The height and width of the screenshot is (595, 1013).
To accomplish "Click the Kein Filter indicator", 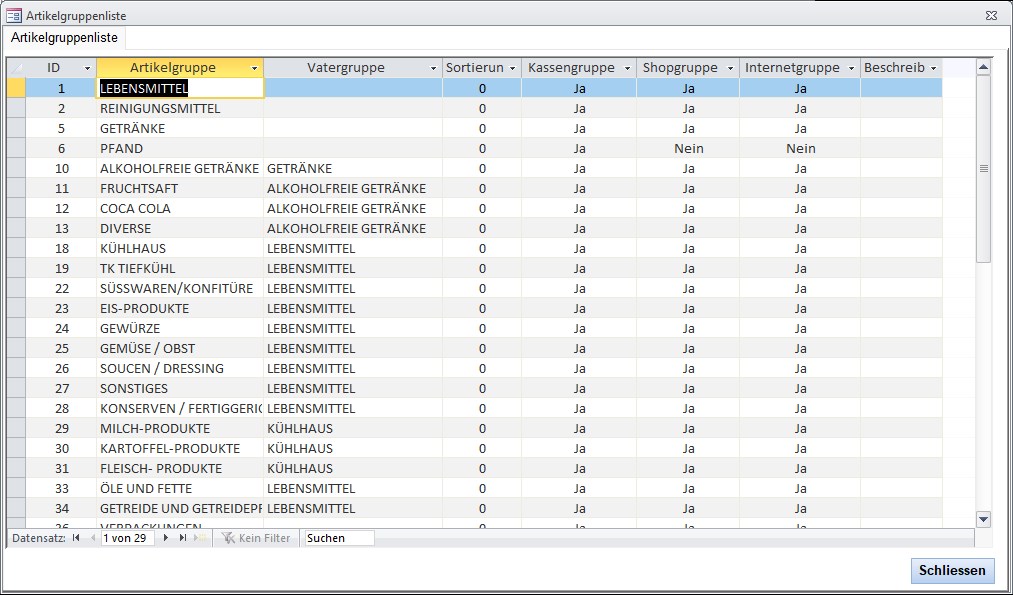I will point(256,538).
